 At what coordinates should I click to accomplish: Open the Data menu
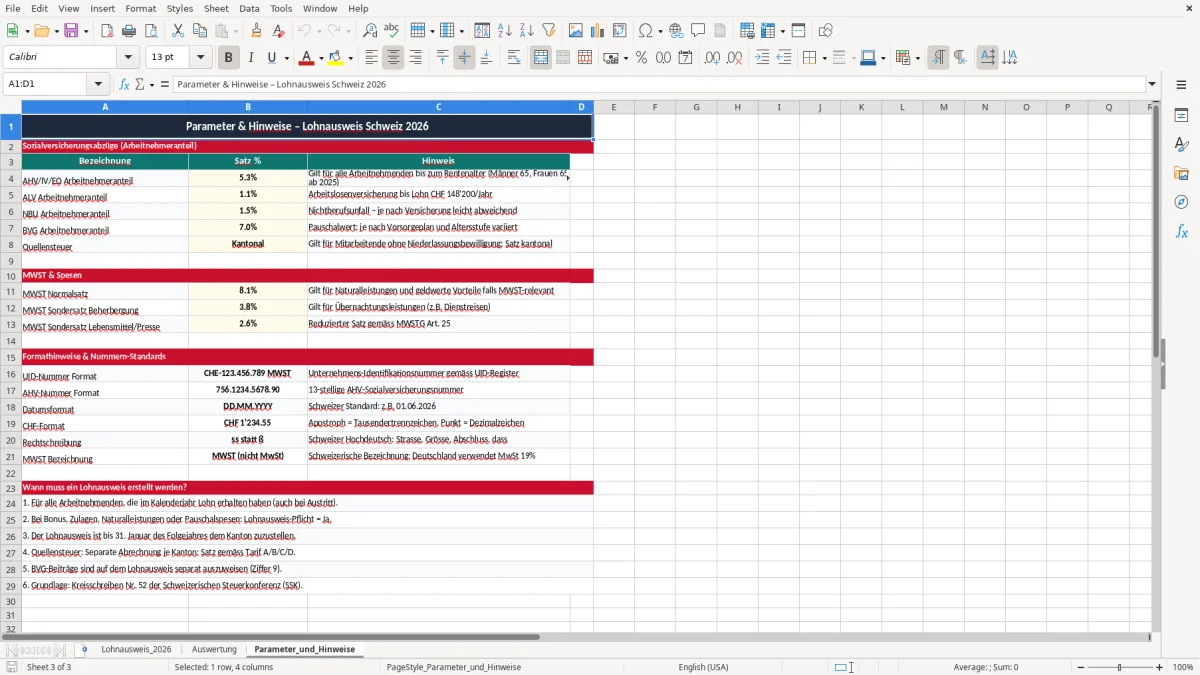[x=249, y=8]
